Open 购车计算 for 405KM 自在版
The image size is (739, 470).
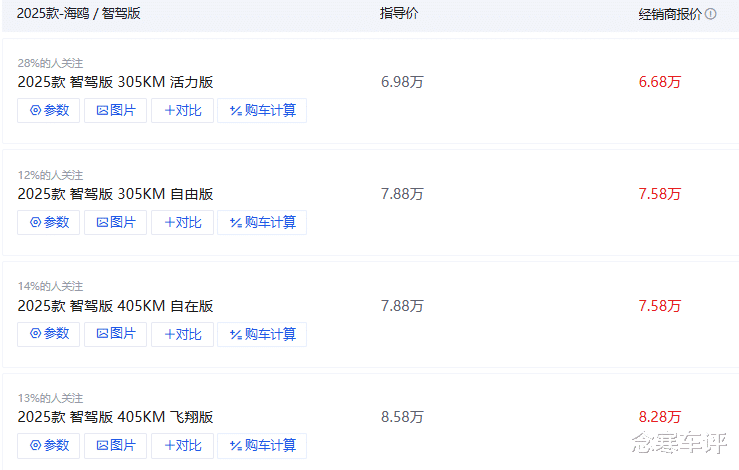pyautogui.click(x=262, y=334)
